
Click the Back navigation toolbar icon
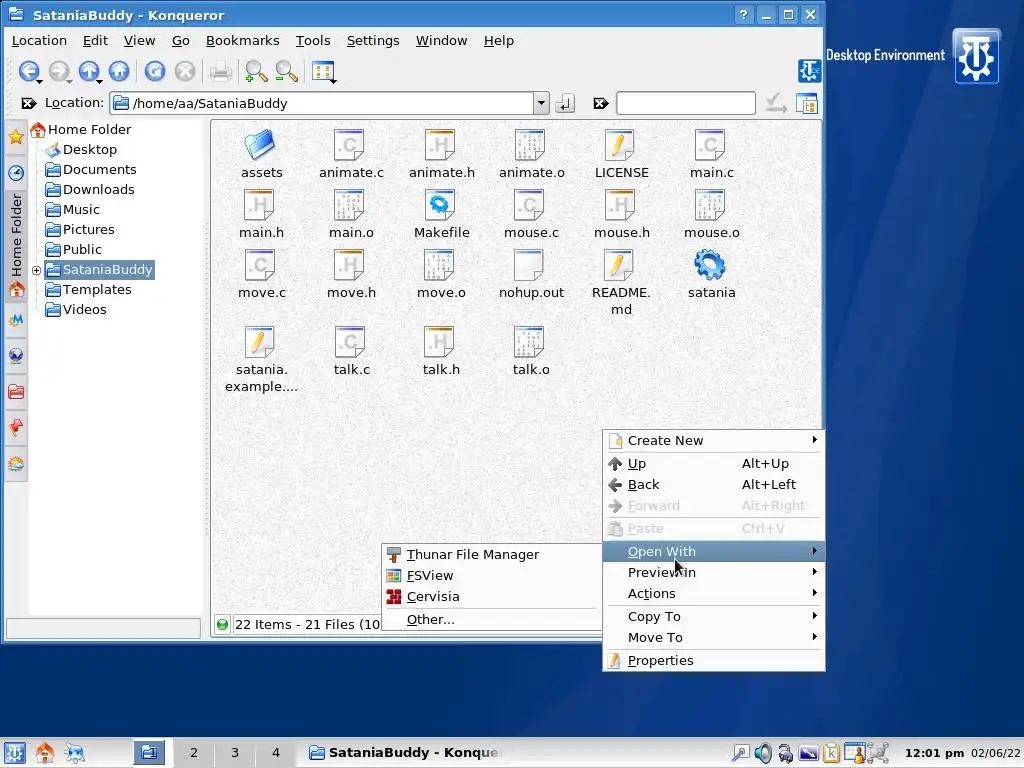point(28,71)
